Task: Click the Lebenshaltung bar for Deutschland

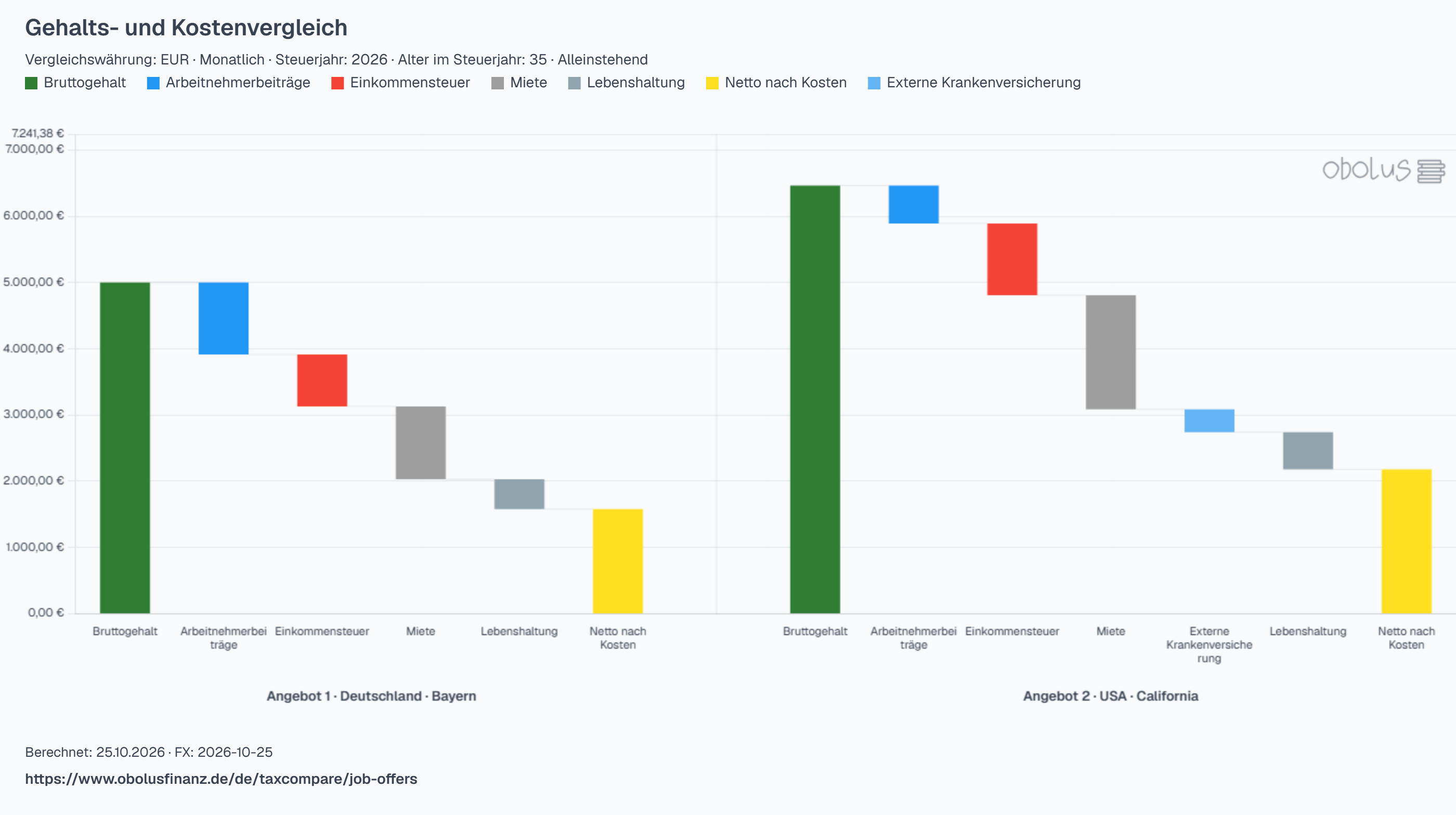Action: (x=519, y=494)
